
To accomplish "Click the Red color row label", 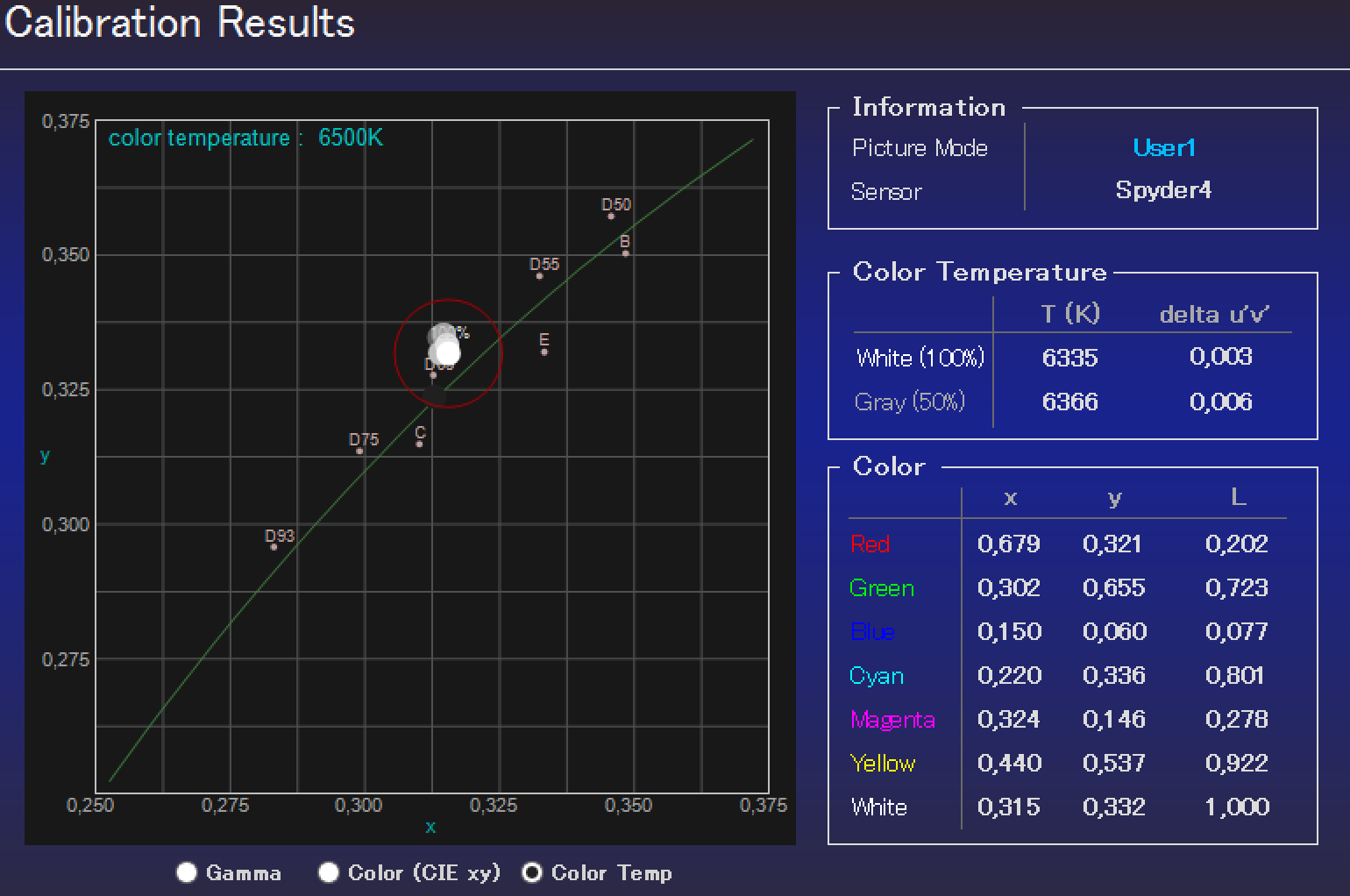I will coord(870,544).
